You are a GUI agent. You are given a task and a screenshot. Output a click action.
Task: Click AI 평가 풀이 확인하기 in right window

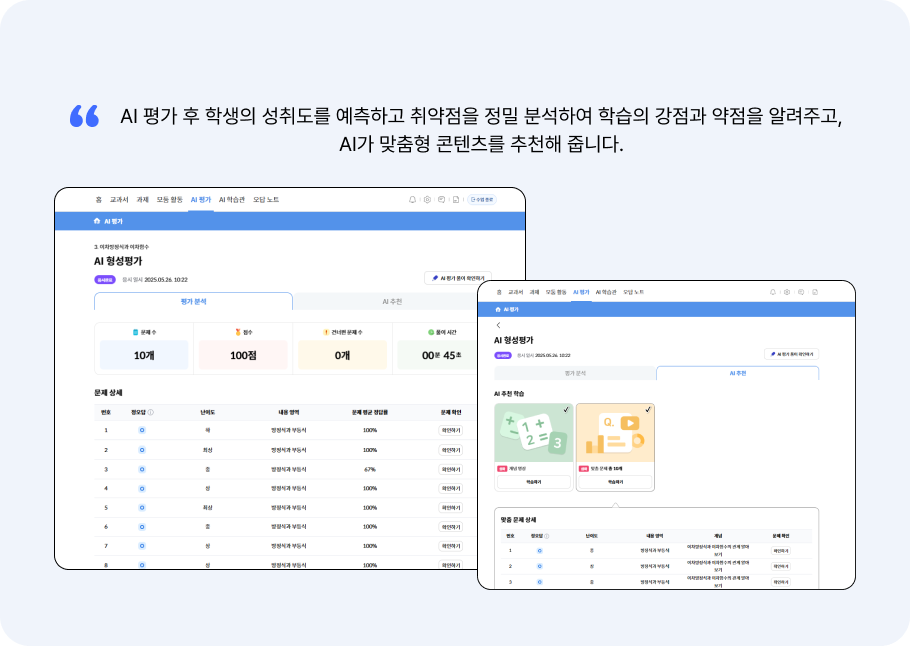click(x=792, y=354)
